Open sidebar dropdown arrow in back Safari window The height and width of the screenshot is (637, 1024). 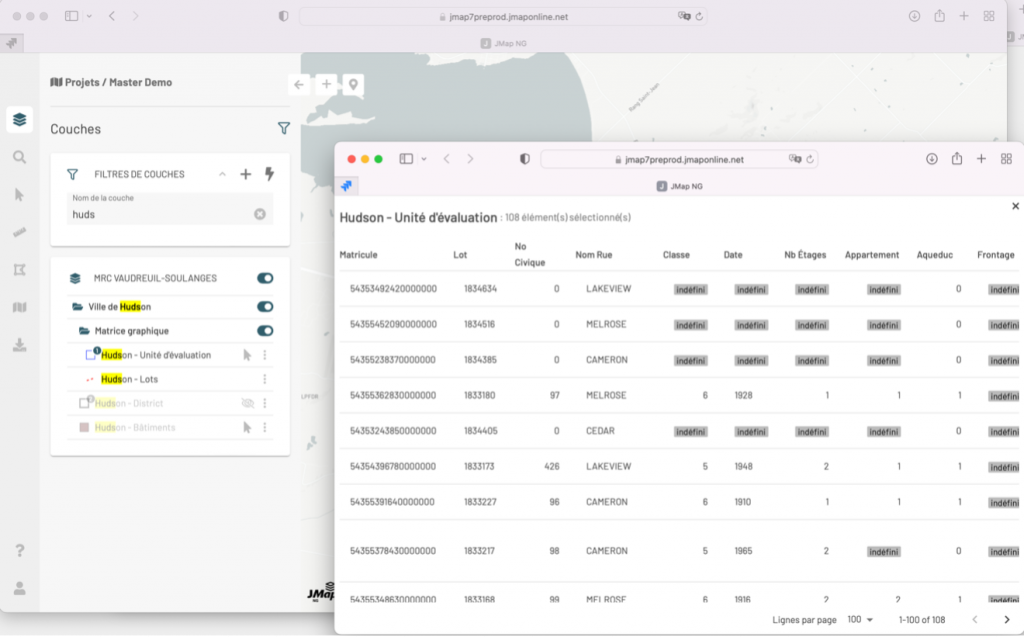(89, 16)
